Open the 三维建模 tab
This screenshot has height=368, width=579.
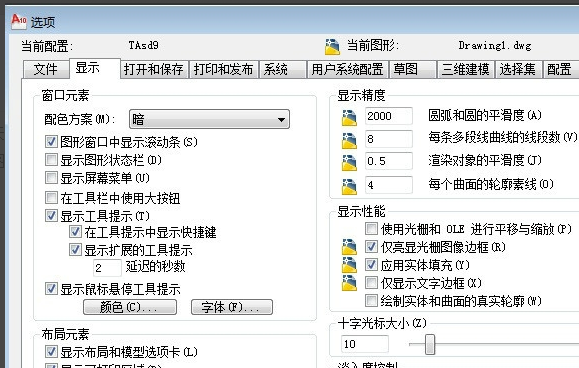(x=466, y=69)
